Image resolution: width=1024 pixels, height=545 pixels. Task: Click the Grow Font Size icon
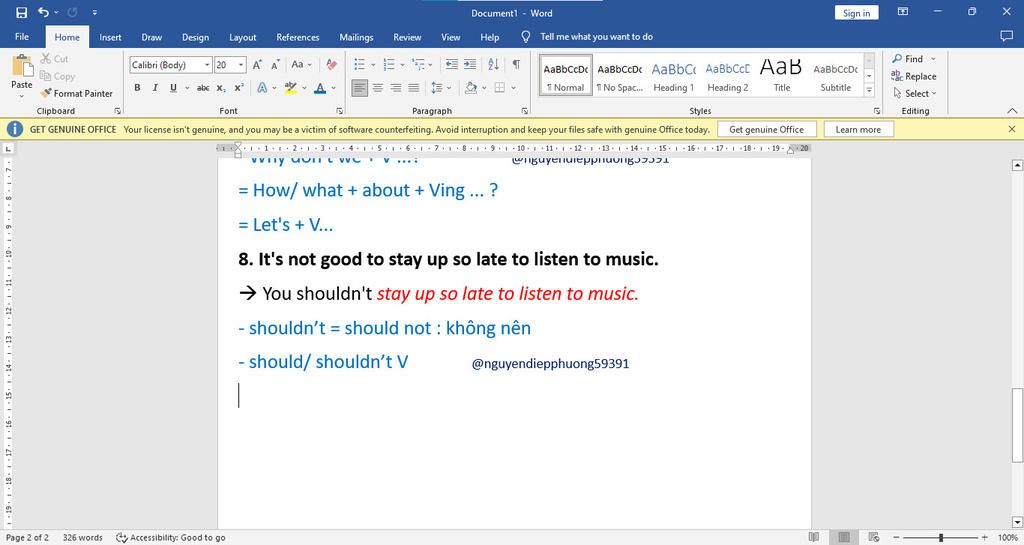[257, 65]
